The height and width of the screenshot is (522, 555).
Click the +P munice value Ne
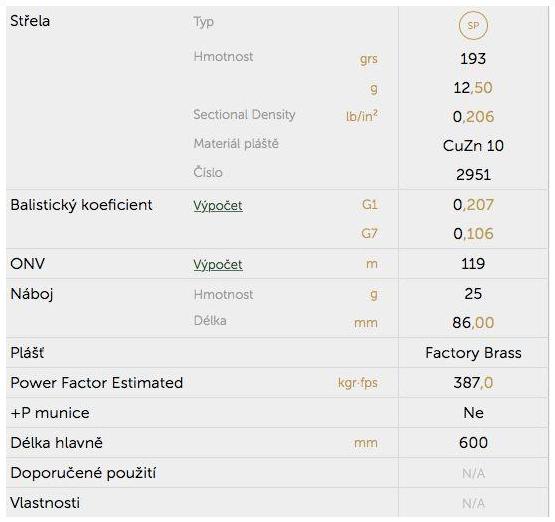pyautogui.click(x=473, y=413)
